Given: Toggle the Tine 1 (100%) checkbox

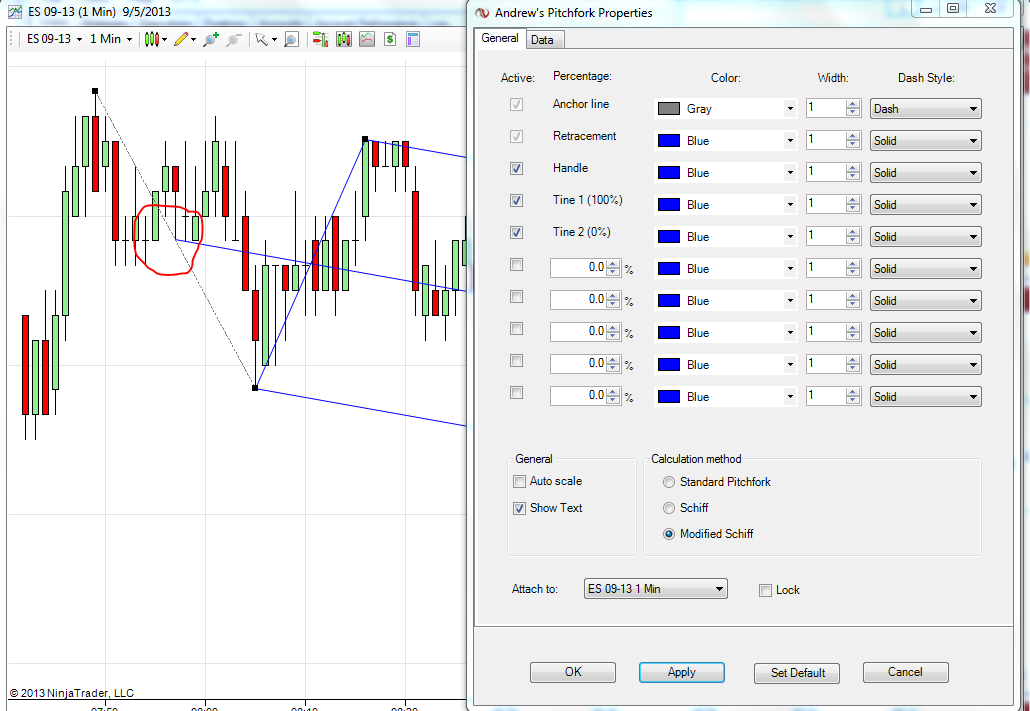Looking at the screenshot, I should pos(516,200).
